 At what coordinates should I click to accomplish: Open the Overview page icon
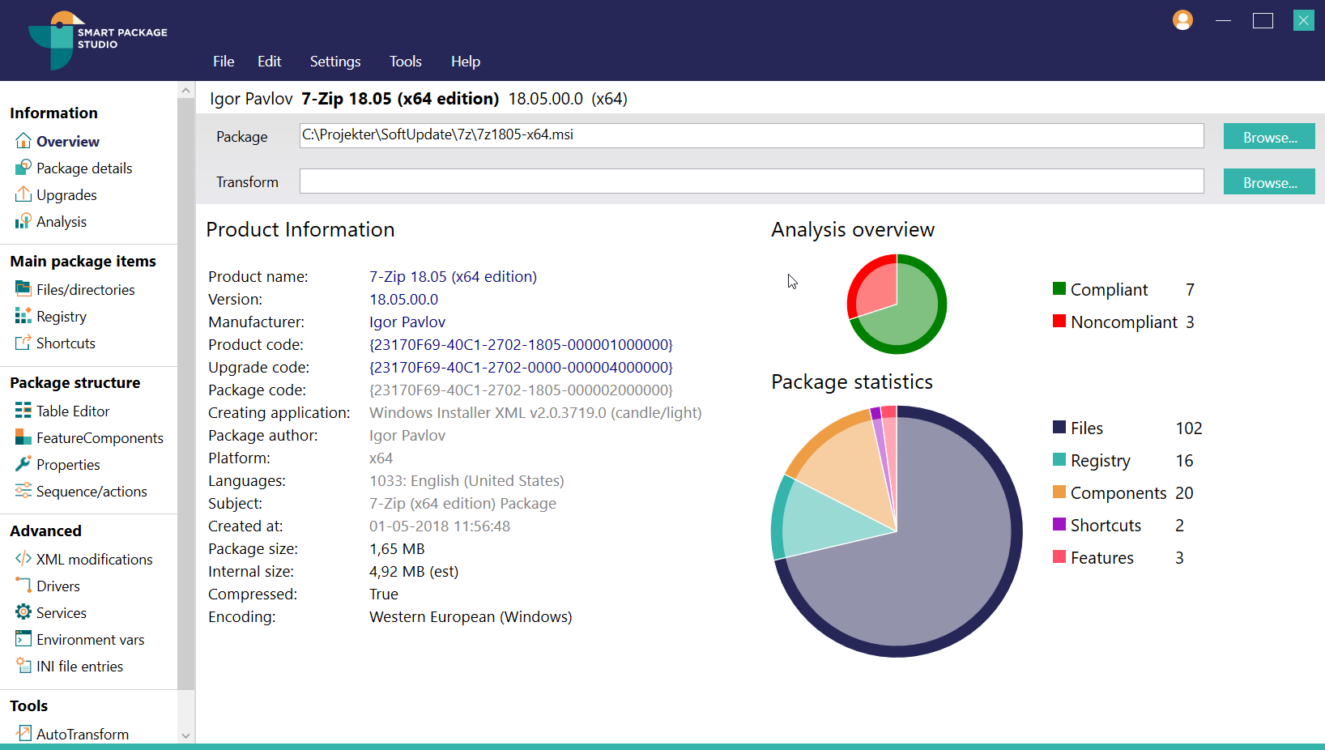tap(23, 141)
